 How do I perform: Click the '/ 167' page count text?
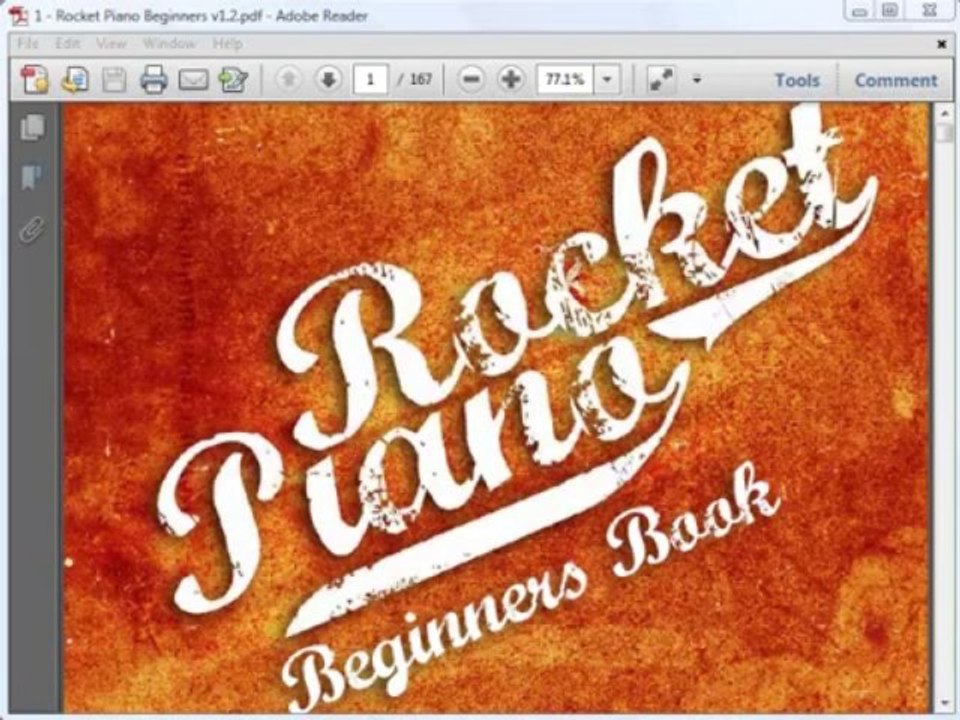pyautogui.click(x=414, y=79)
